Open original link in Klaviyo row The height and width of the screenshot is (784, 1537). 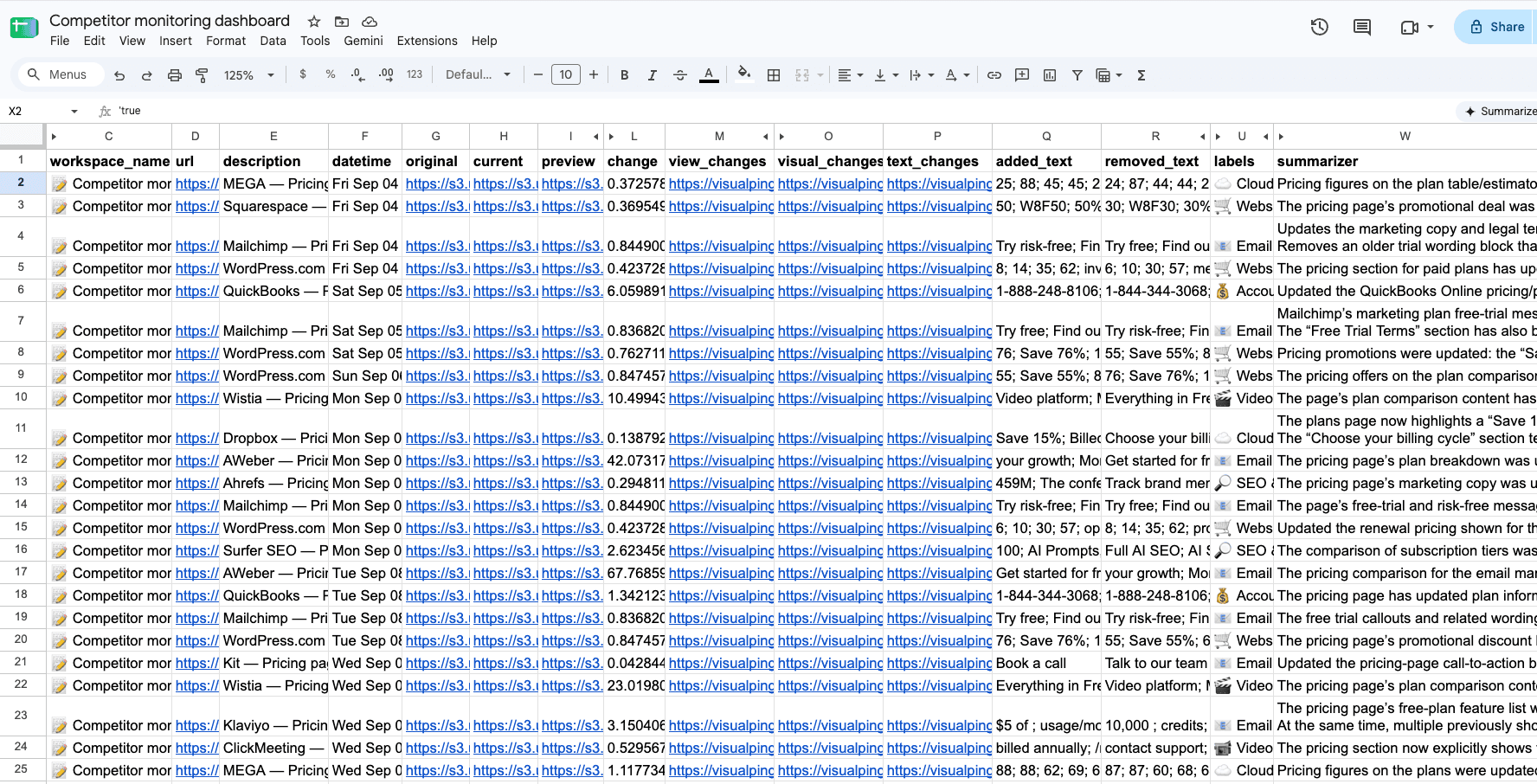pyautogui.click(x=437, y=725)
